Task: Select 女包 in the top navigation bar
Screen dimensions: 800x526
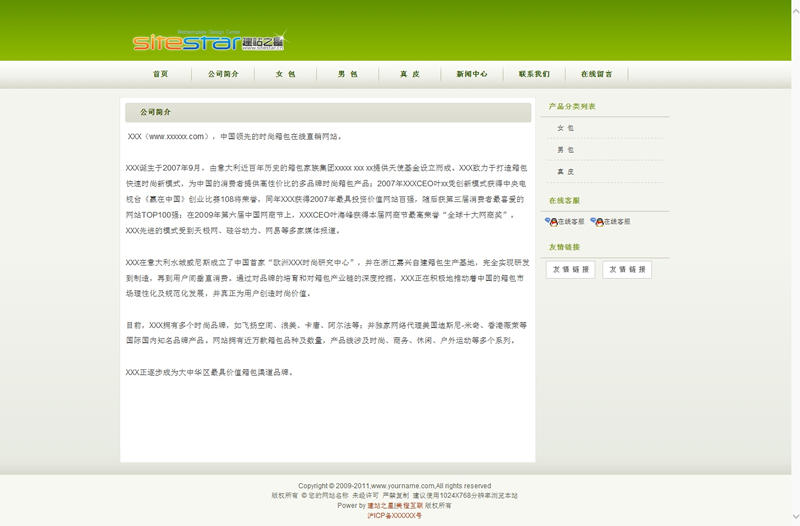Action: point(285,74)
